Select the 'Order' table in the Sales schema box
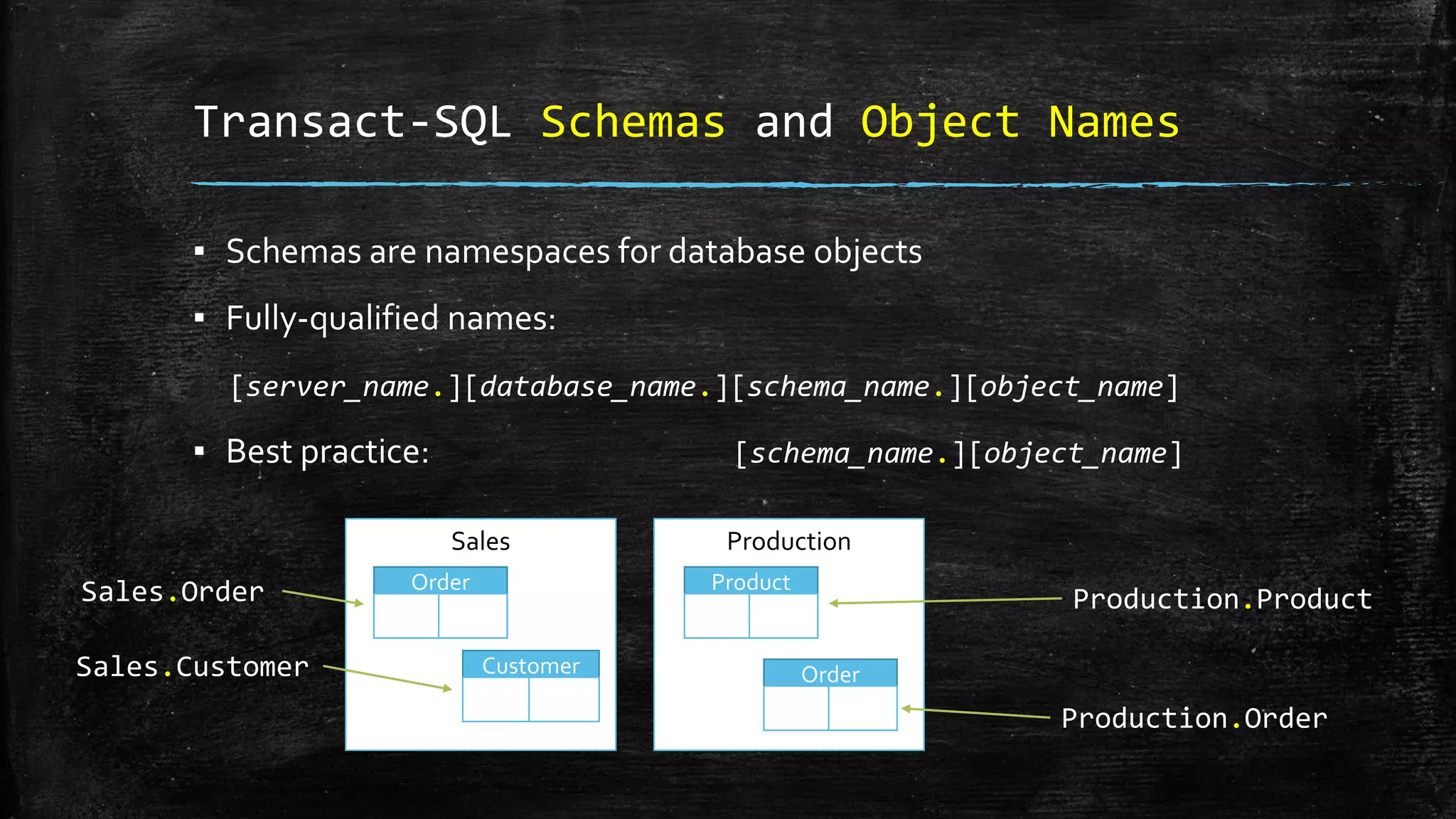The width and height of the screenshot is (1456, 819). click(440, 602)
